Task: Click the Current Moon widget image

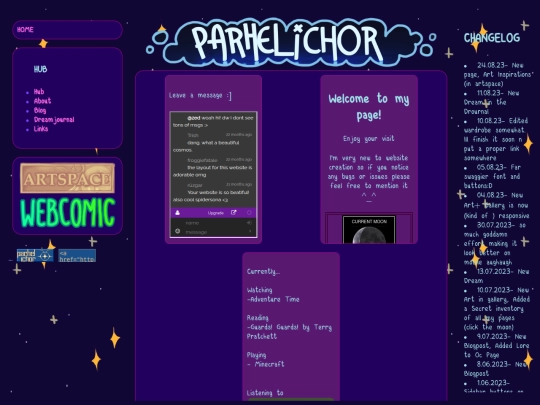Action: tap(369, 230)
